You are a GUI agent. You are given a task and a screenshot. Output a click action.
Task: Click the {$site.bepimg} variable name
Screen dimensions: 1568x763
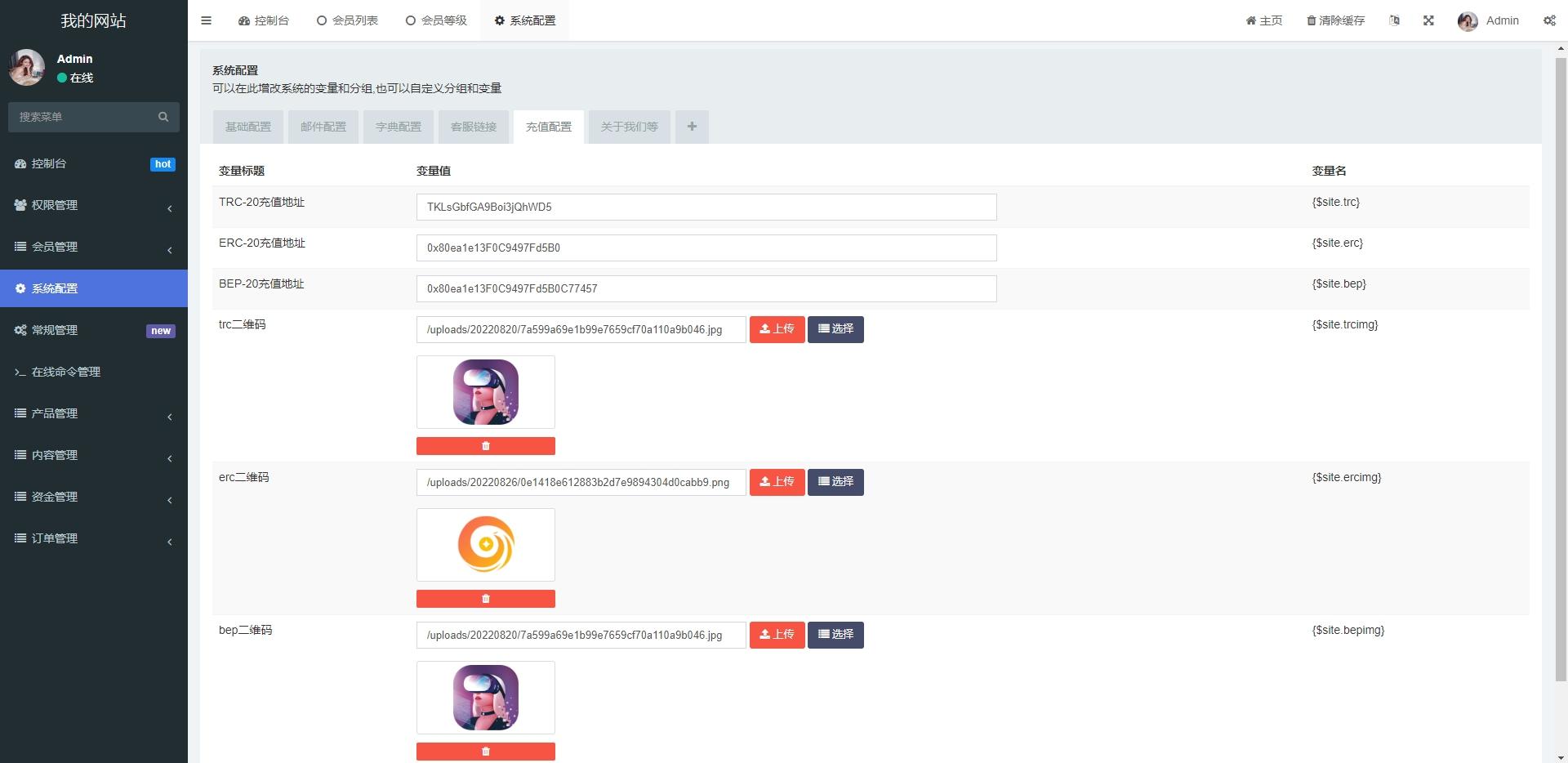(x=1348, y=630)
